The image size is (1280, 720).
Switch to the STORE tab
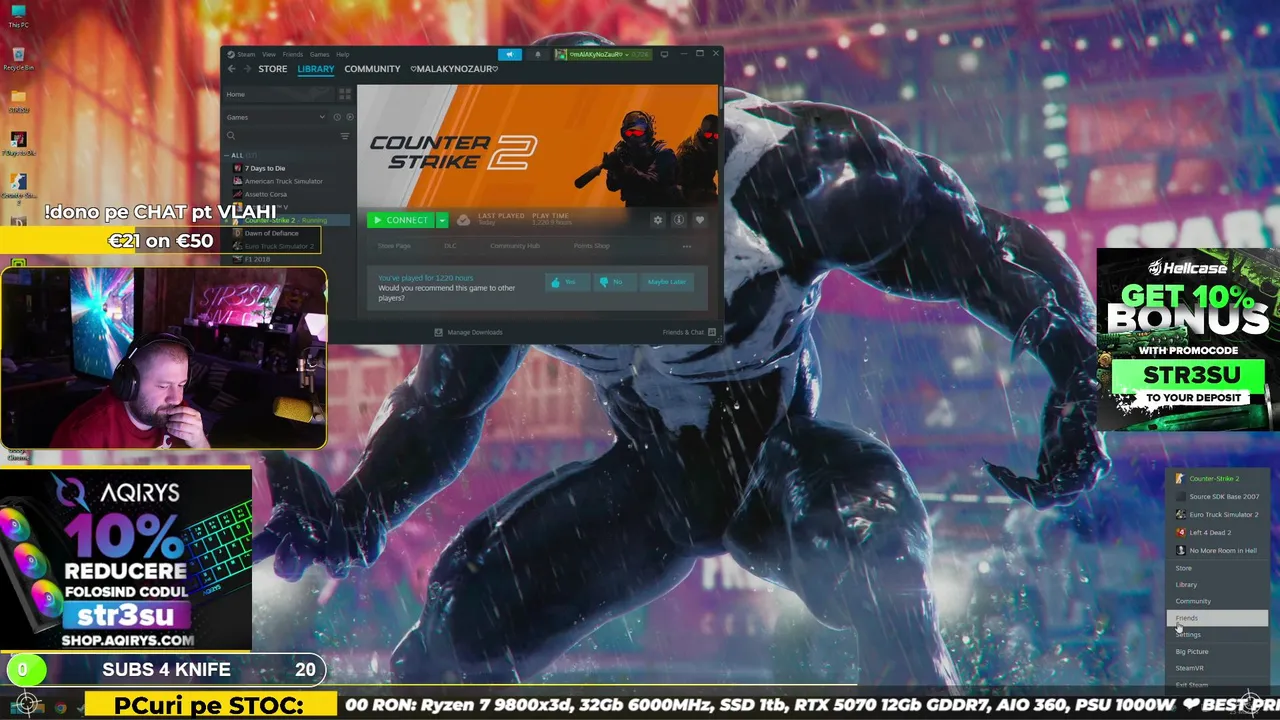273,69
